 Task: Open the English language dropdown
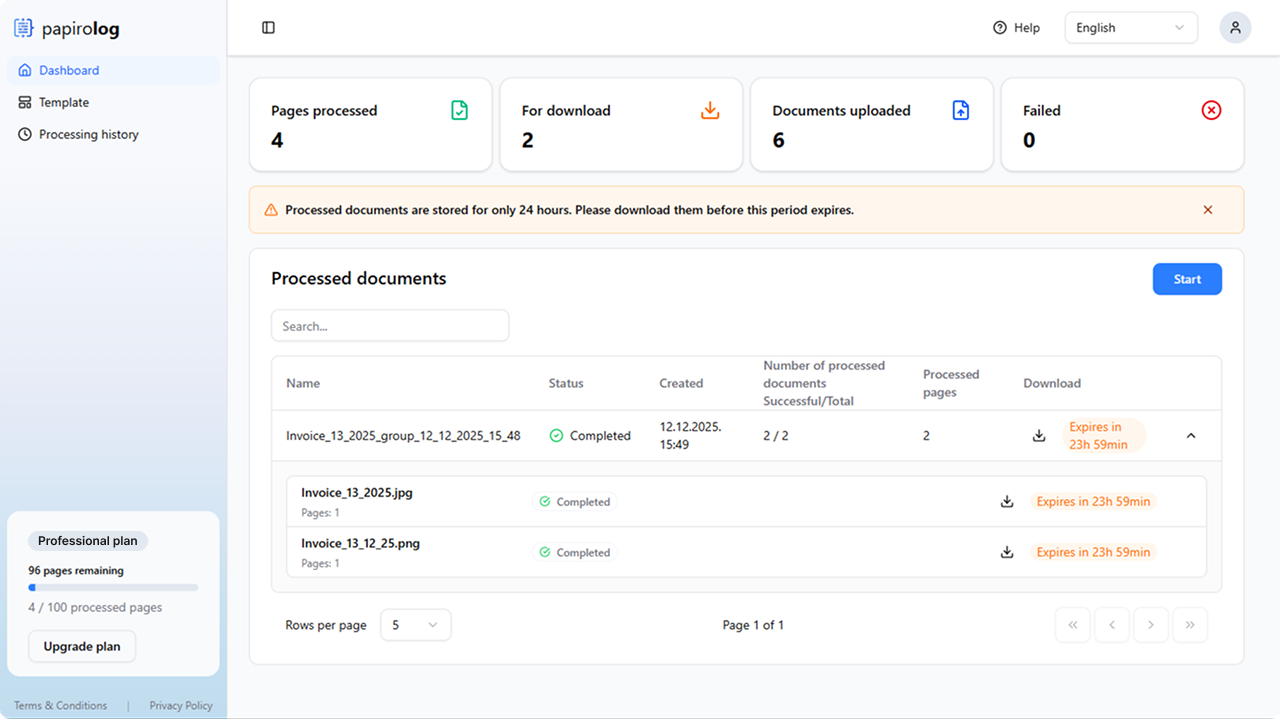1131,28
